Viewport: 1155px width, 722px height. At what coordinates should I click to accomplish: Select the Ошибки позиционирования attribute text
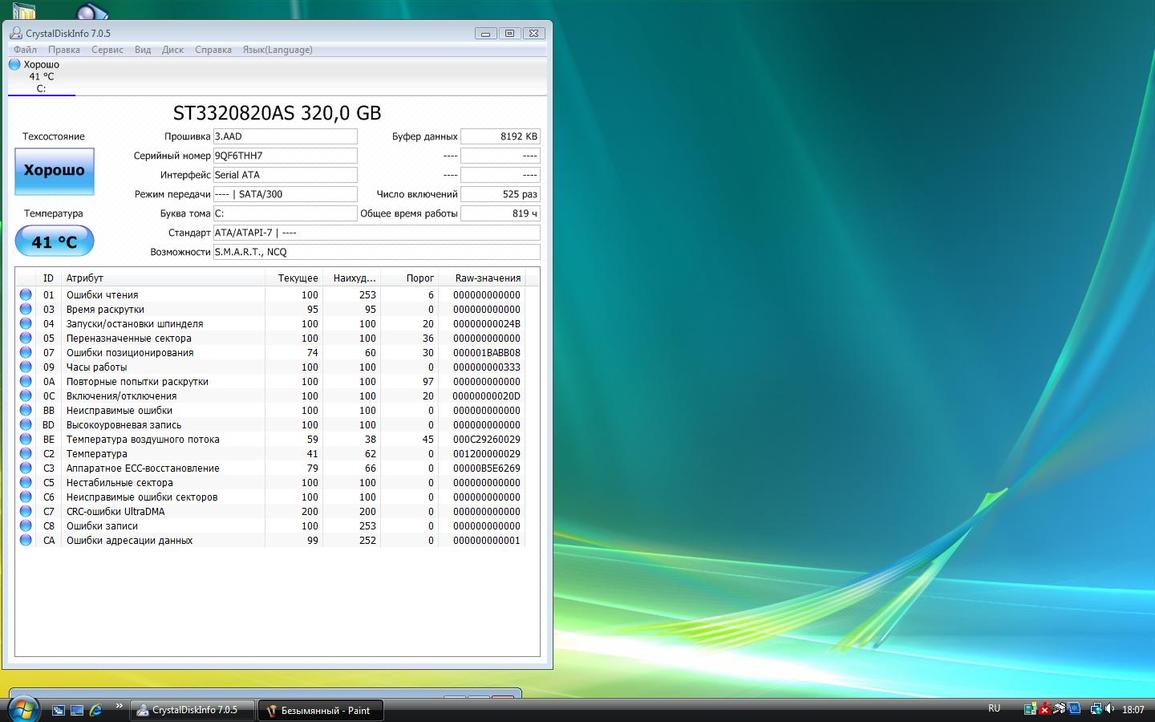pos(130,352)
